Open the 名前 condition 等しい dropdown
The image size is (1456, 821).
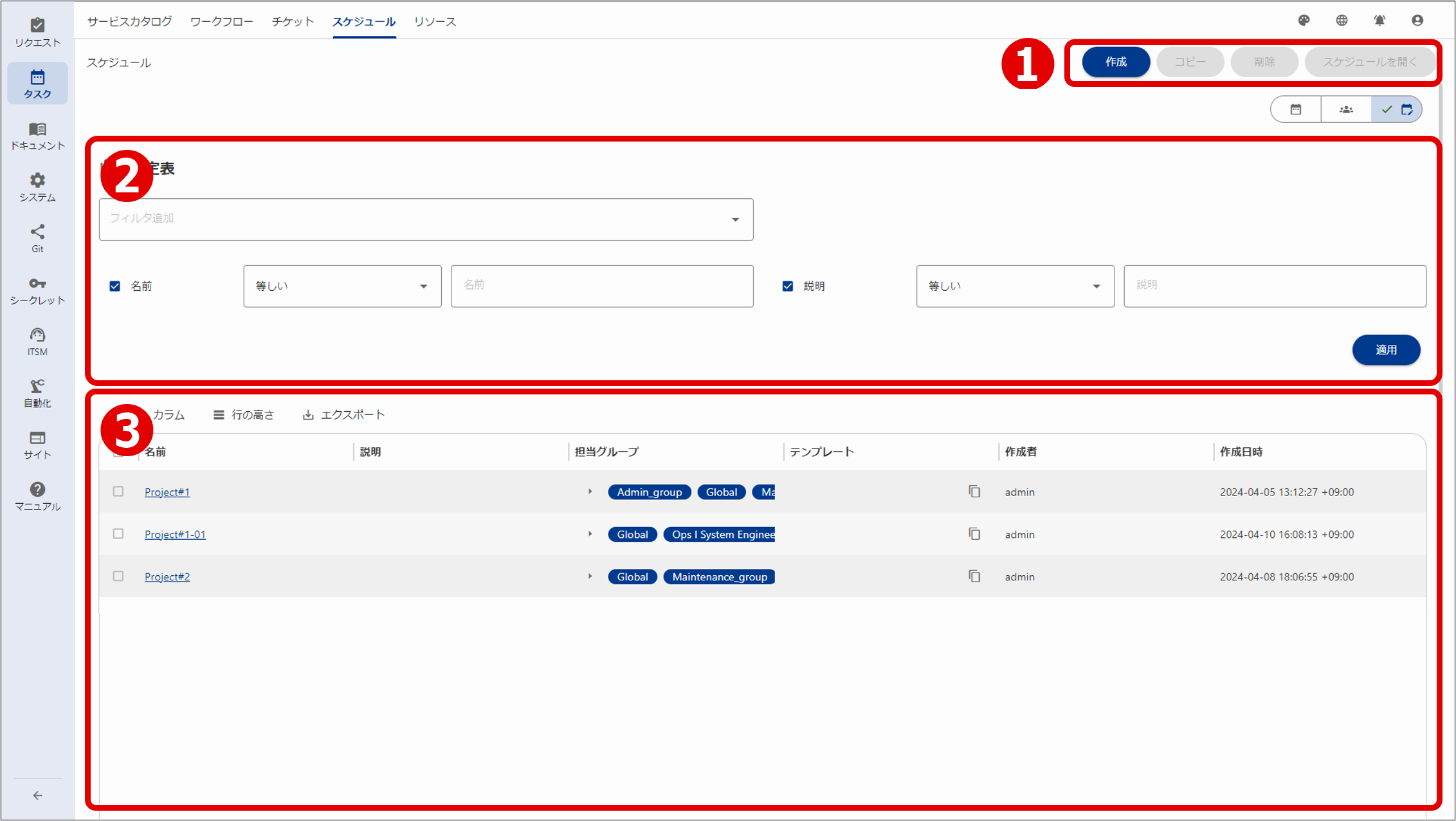(x=342, y=286)
